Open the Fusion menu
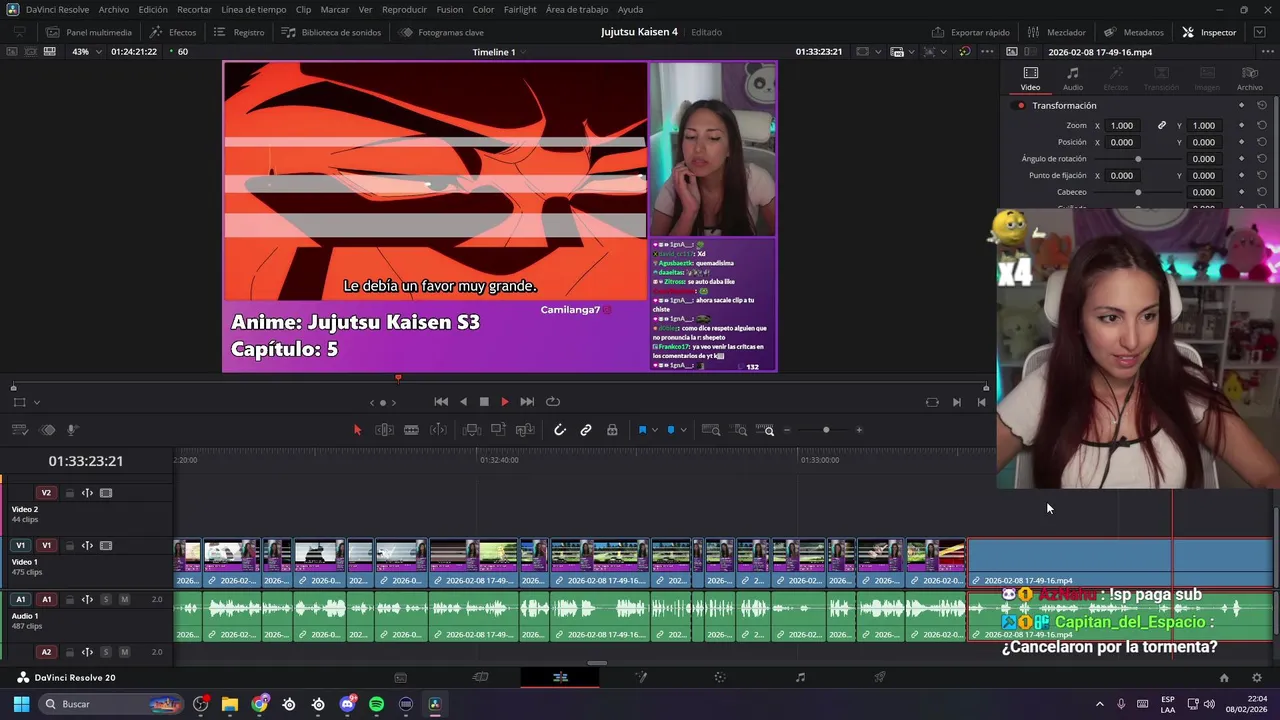Viewport: 1280px width, 720px height. (x=449, y=9)
